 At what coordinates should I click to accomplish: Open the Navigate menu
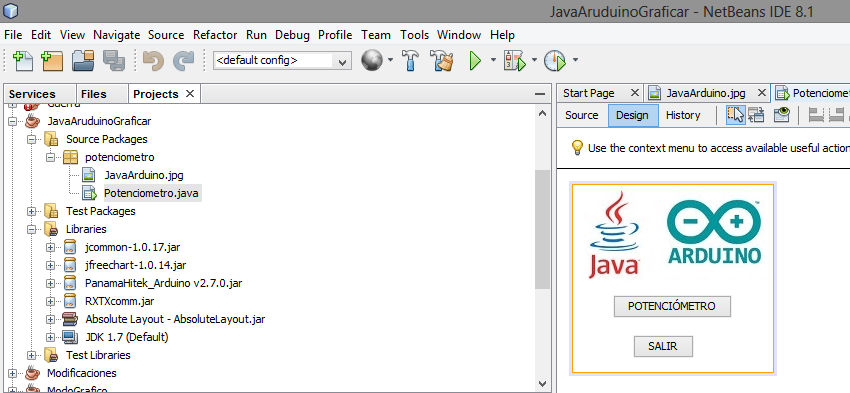[117, 35]
